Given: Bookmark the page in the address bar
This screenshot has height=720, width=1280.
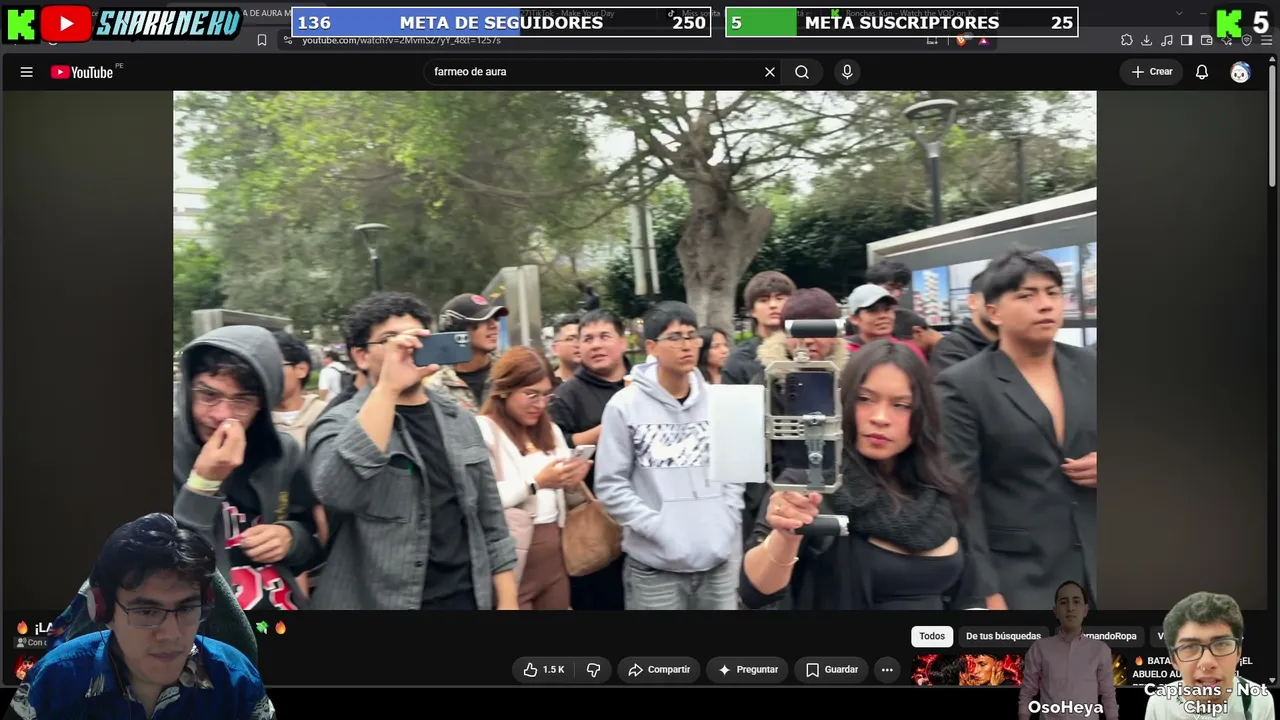Looking at the screenshot, I should [262, 40].
